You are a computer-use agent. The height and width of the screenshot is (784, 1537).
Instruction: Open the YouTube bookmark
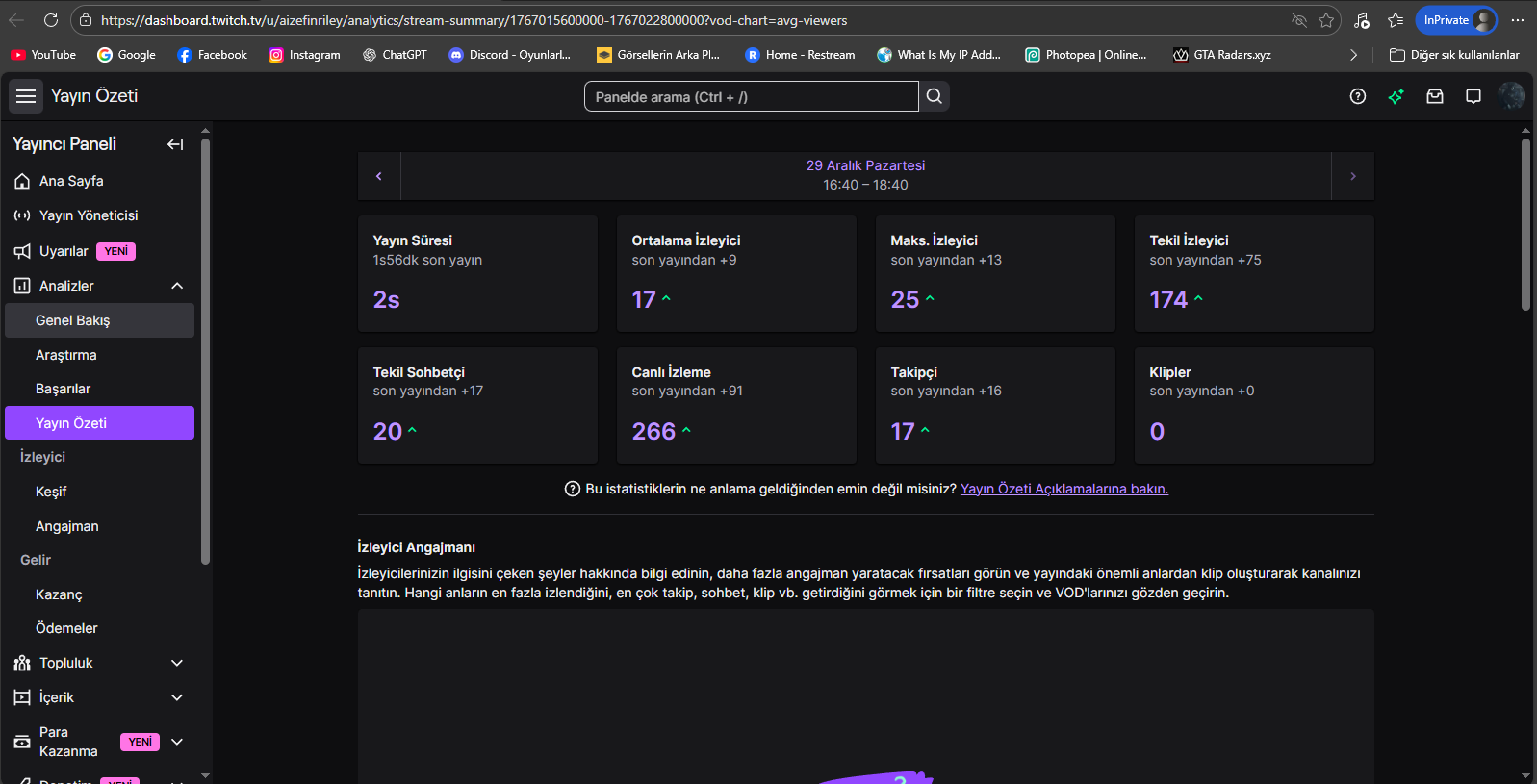tap(43, 55)
